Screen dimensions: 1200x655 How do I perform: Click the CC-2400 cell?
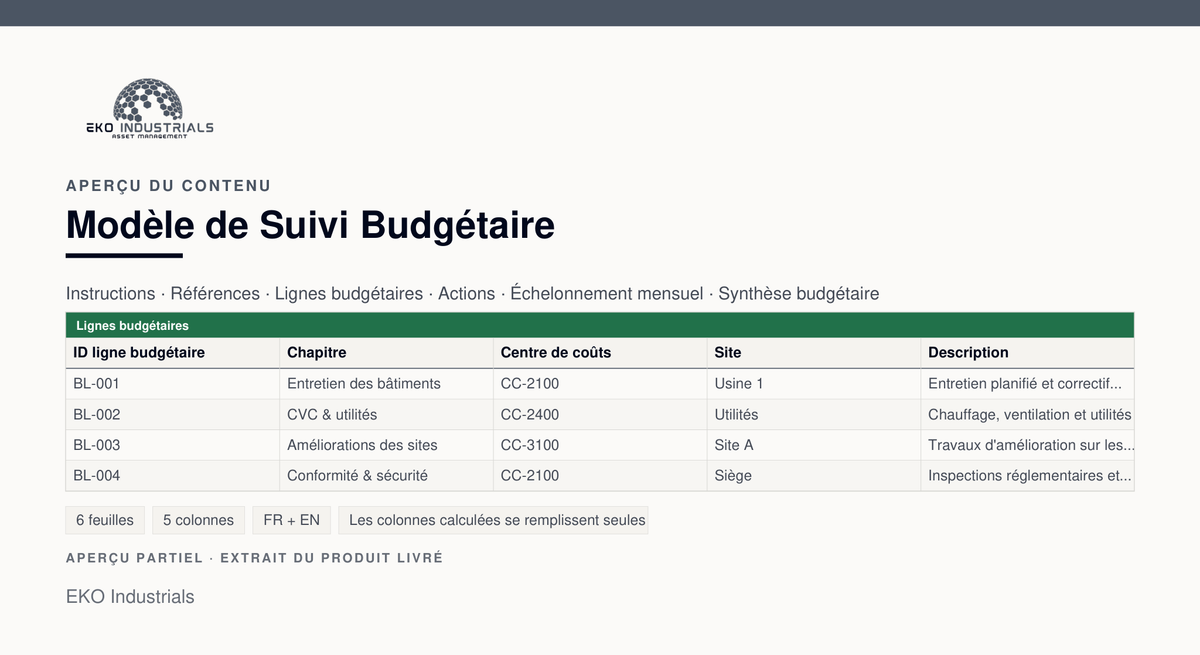click(x=601, y=415)
